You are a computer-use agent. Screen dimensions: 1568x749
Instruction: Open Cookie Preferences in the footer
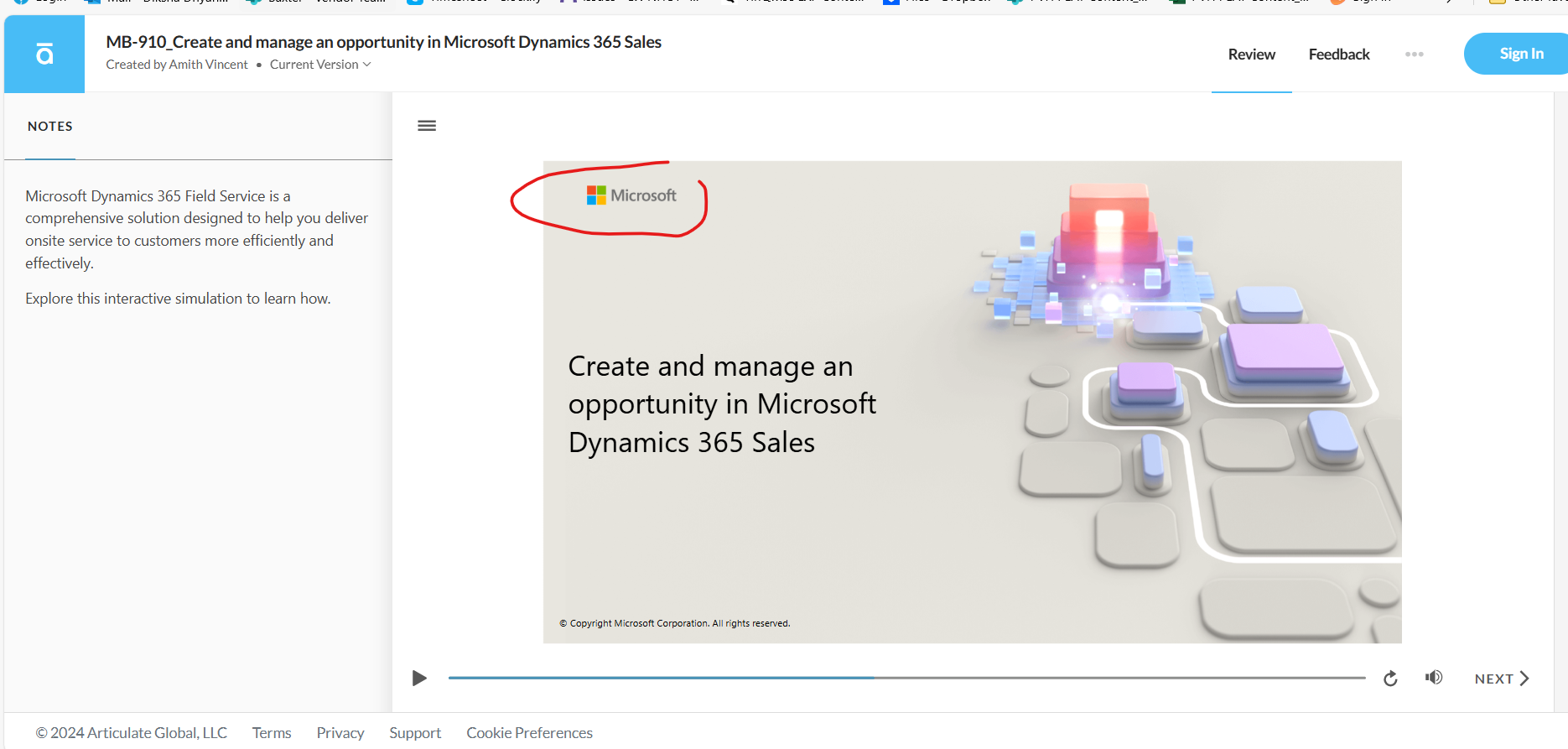tap(529, 733)
